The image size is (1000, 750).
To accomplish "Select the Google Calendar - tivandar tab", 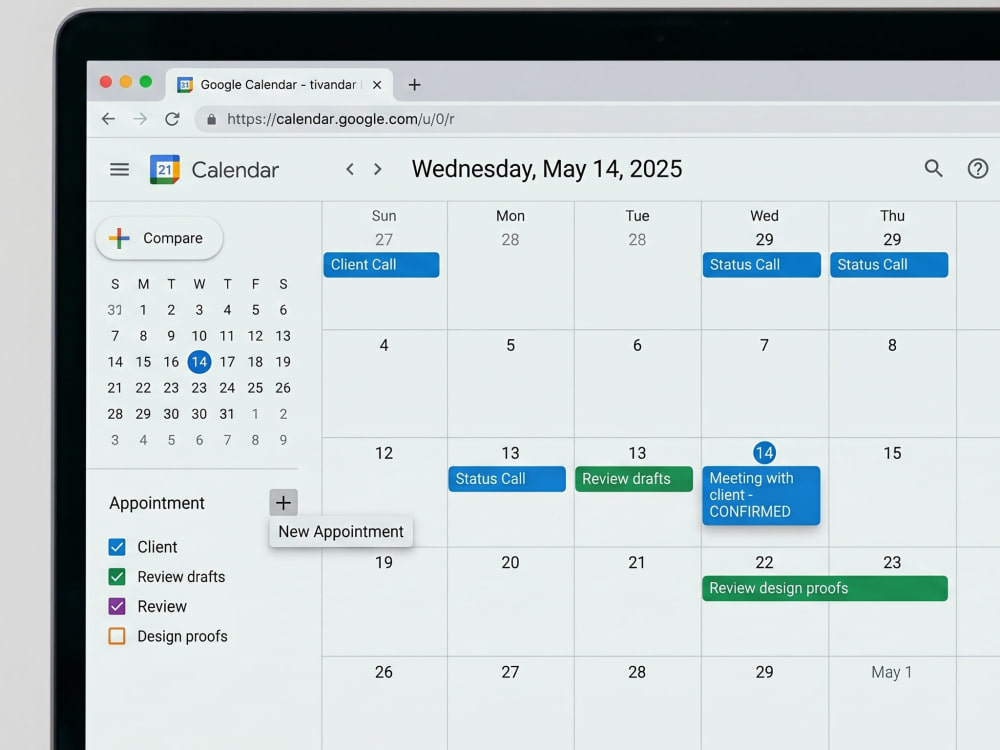I will (x=279, y=85).
